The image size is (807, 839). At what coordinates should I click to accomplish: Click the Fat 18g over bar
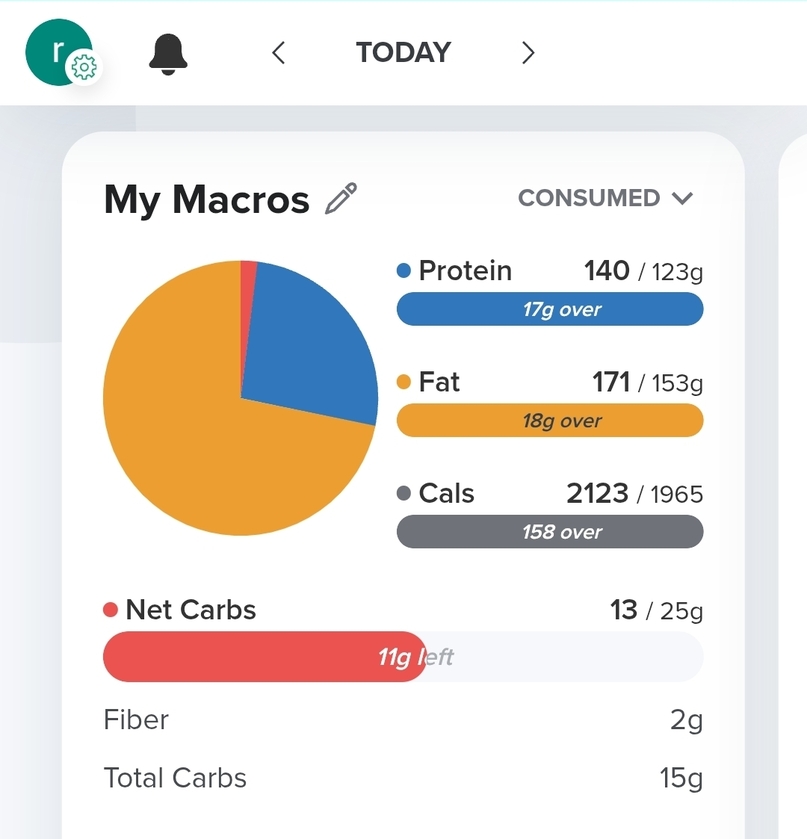click(550, 421)
